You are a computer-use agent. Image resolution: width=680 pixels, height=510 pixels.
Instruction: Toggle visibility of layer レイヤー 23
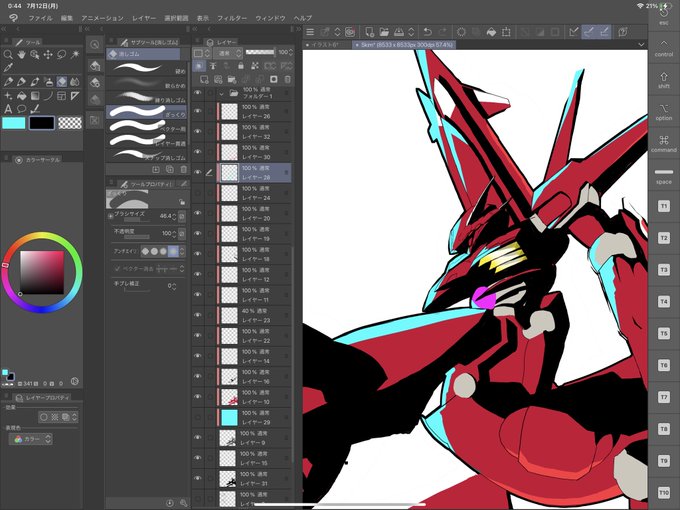(198, 315)
